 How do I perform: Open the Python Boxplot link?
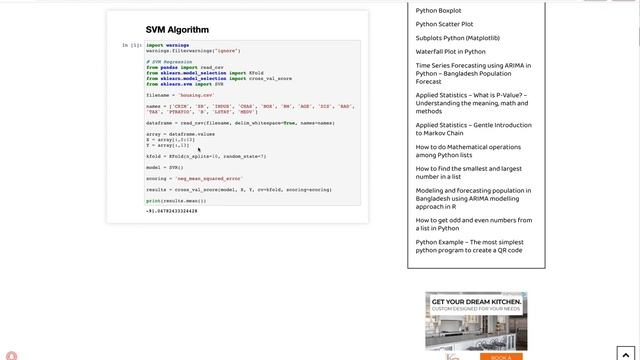click(438, 11)
